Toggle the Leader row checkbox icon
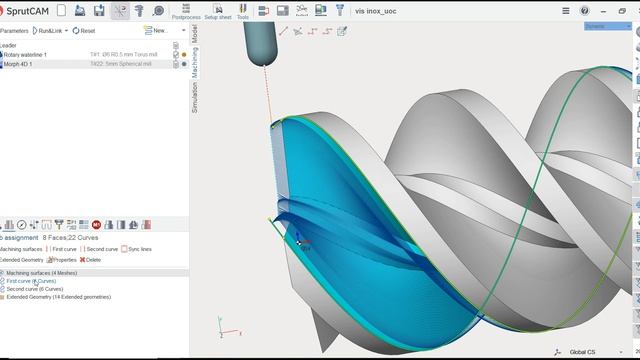Image resolution: width=640 pixels, height=360 pixels. [176, 45]
